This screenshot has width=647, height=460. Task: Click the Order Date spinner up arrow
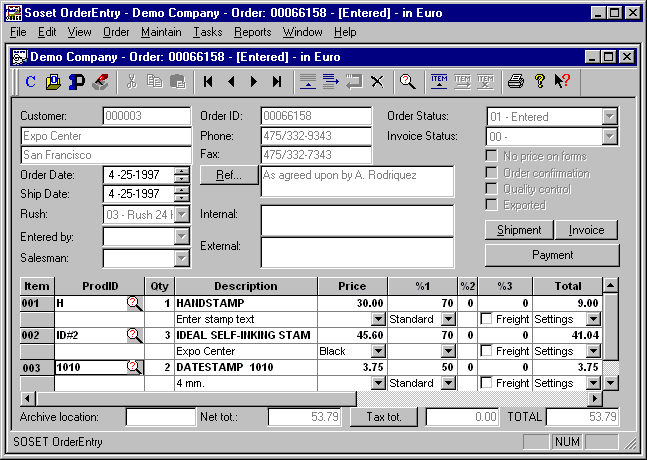tap(181, 171)
